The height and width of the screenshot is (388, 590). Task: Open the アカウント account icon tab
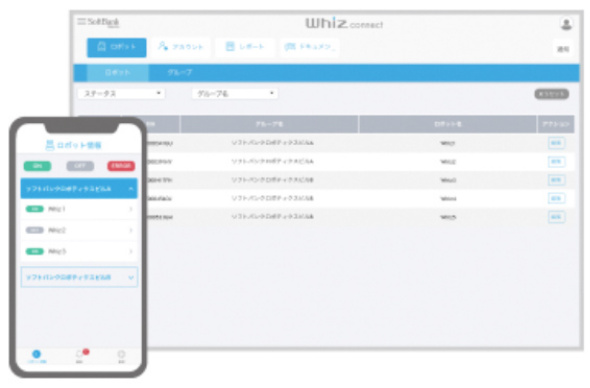(x=181, y=47)
